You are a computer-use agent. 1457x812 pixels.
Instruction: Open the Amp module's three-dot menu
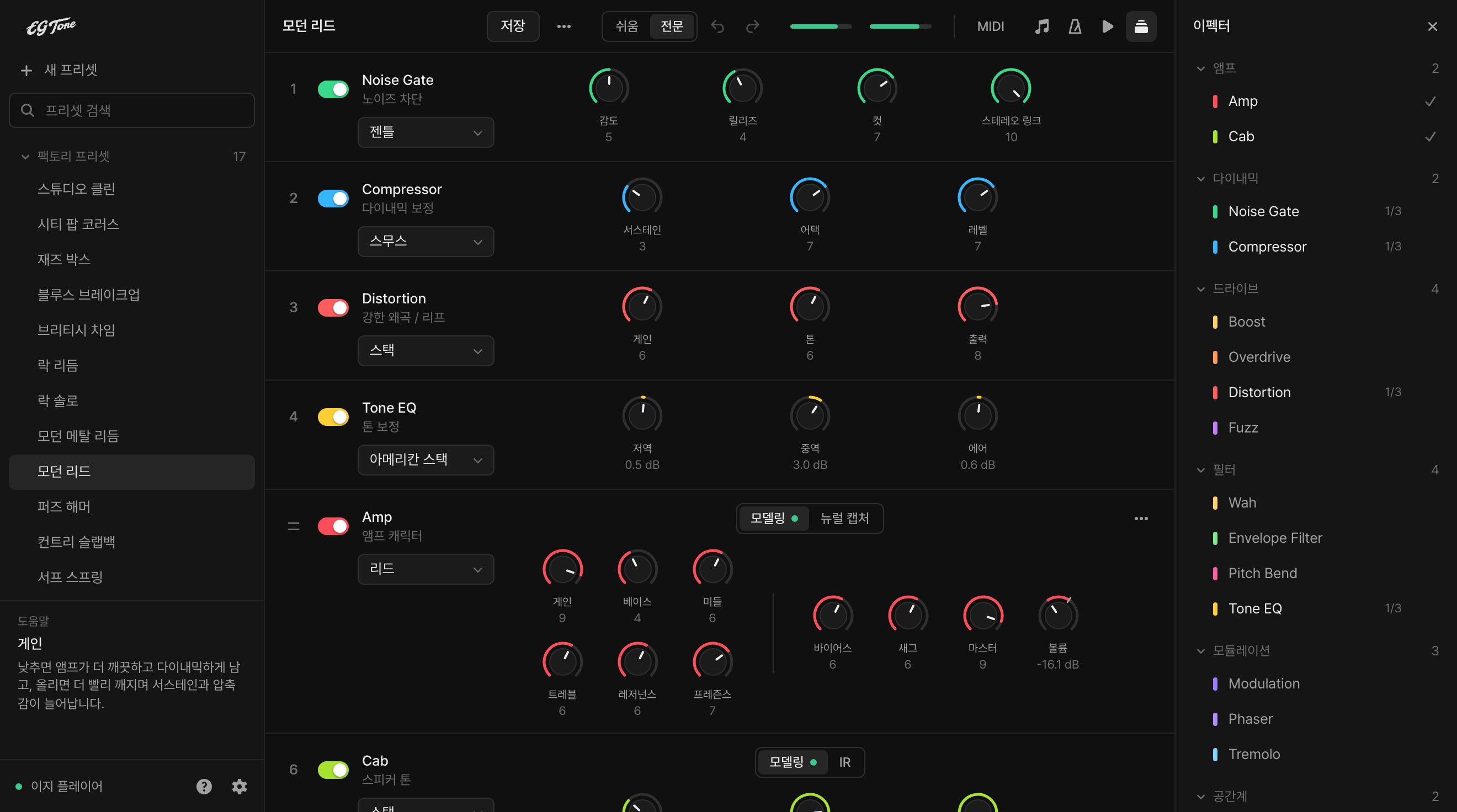(x=1141, y=519)
